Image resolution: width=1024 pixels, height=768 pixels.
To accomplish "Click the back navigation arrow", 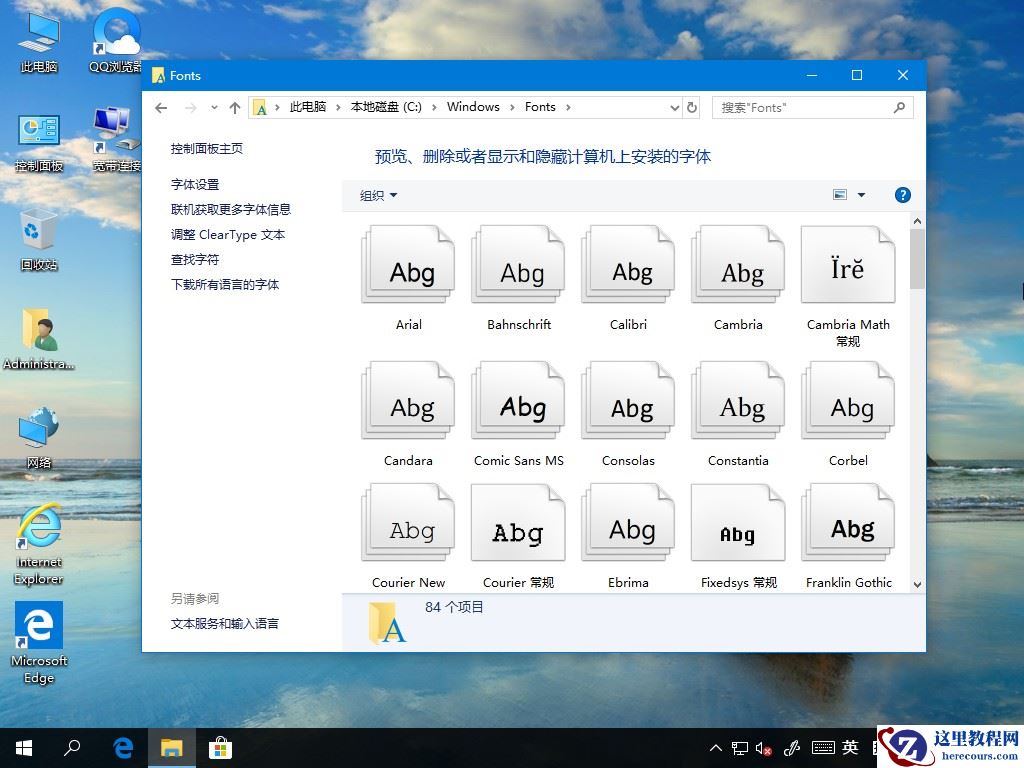I will coord(160,107).
